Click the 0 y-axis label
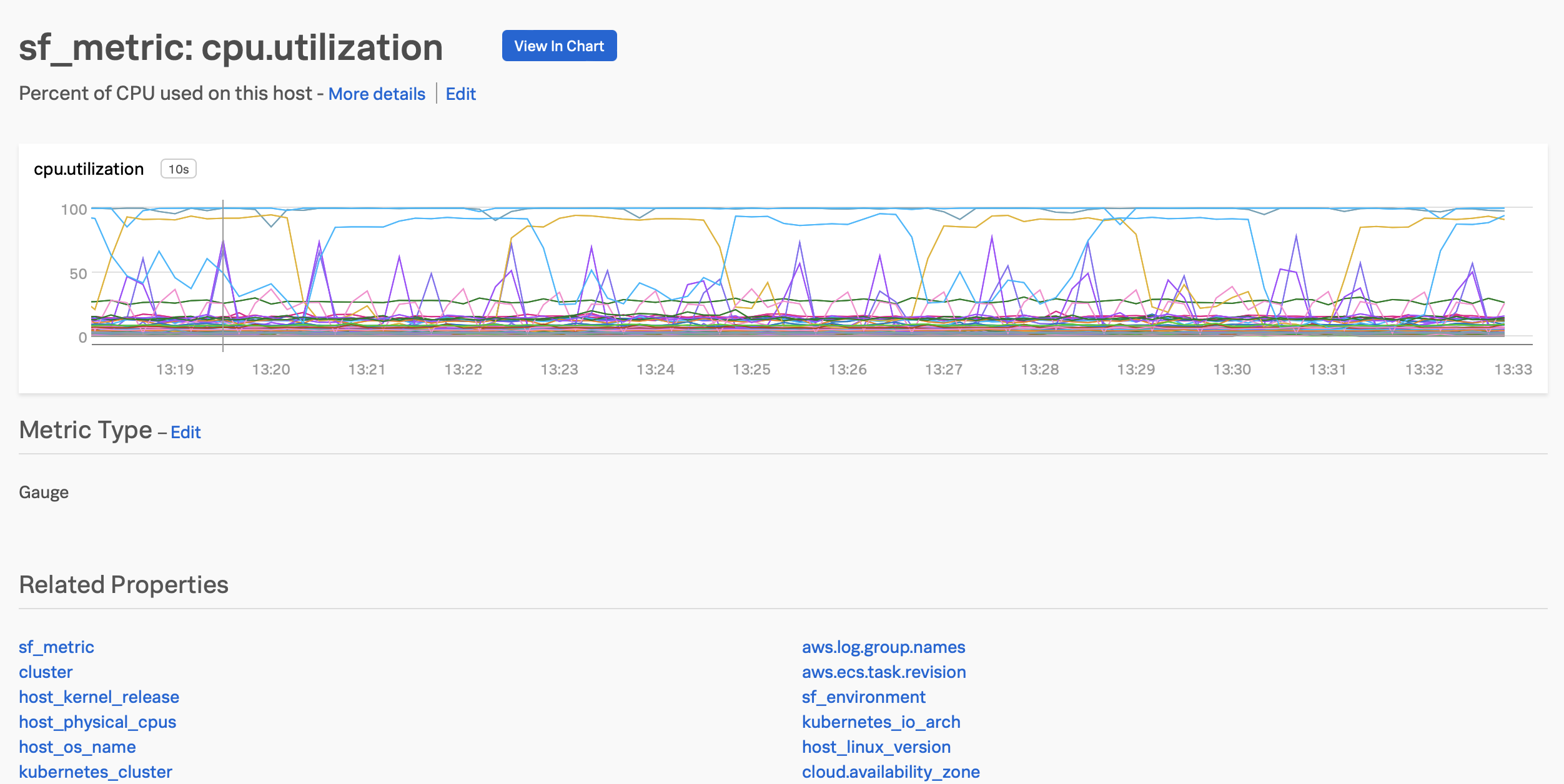 click(x=82, y=338)
